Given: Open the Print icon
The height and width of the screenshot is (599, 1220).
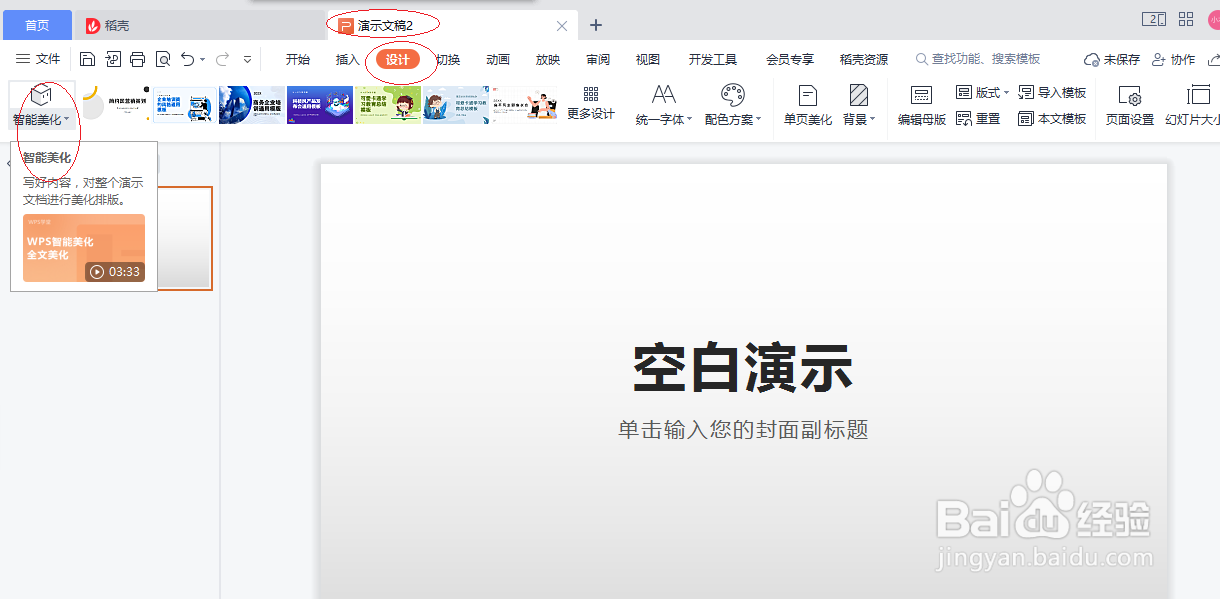Looking at the screenshot, I should 137,59.
